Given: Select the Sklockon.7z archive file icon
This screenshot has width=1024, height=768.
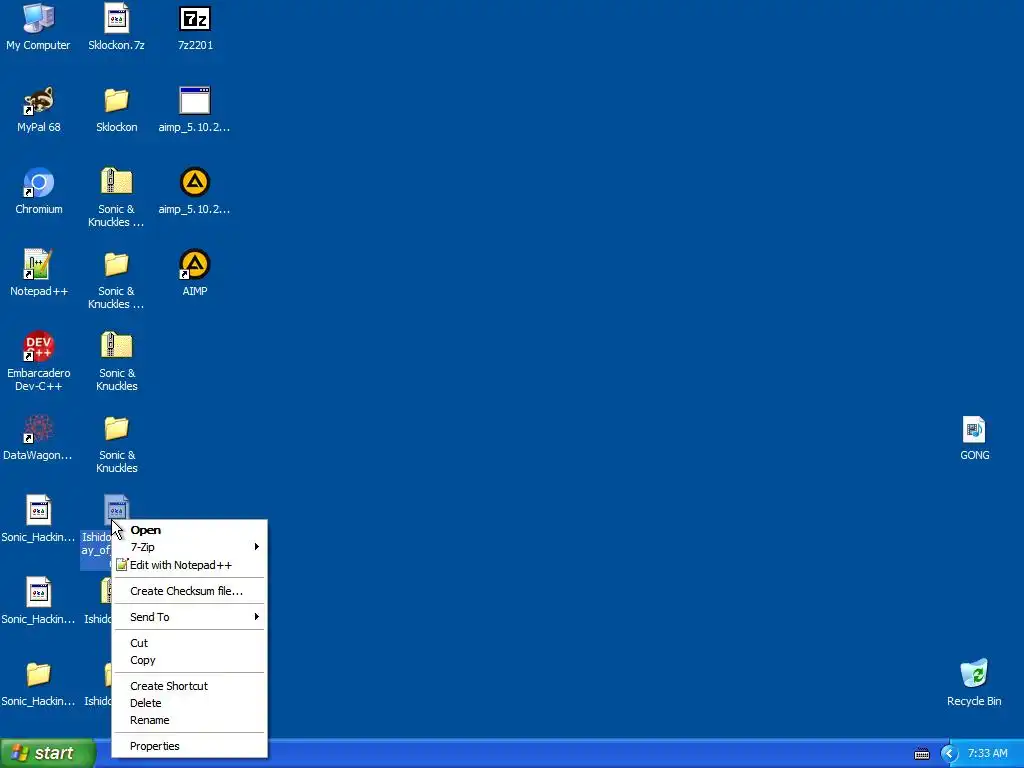Looking at the screenshot, I should (116, 27).
